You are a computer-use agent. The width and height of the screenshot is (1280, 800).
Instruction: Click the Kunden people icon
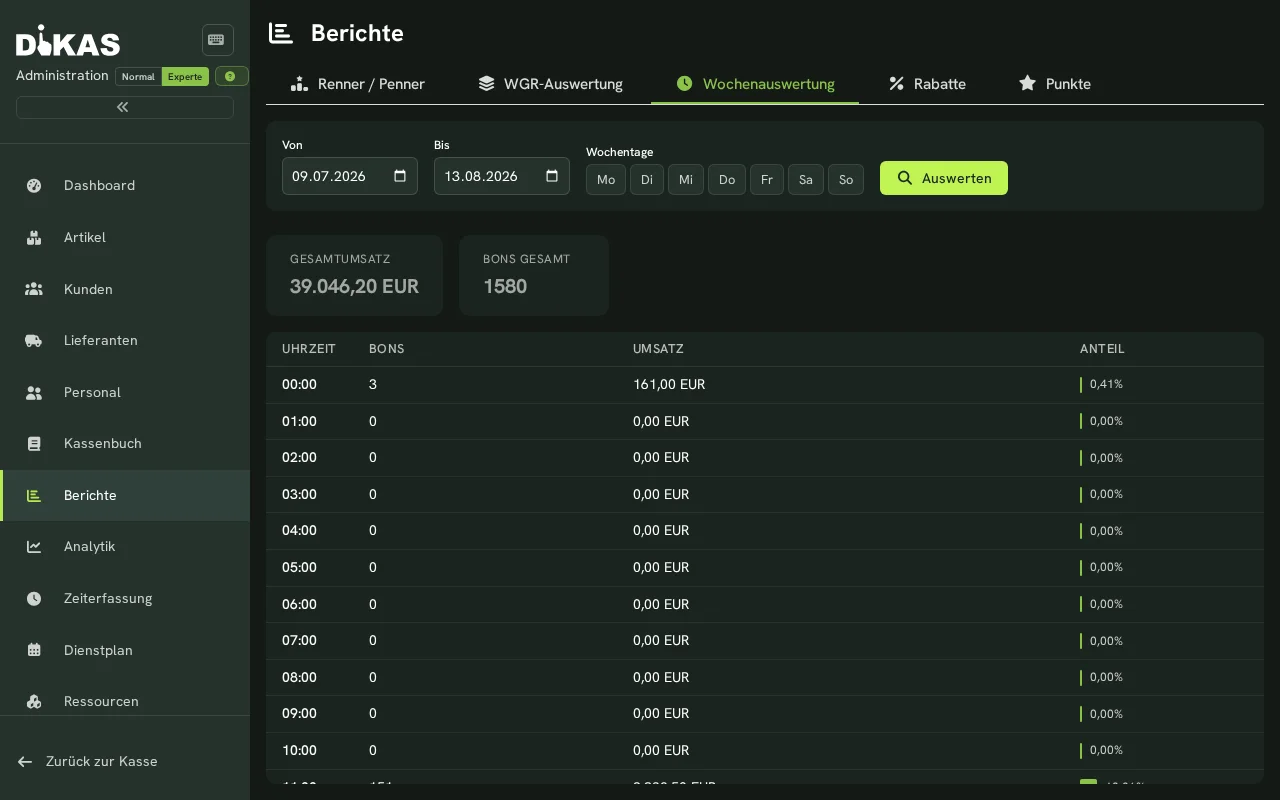tap(34, 289)
